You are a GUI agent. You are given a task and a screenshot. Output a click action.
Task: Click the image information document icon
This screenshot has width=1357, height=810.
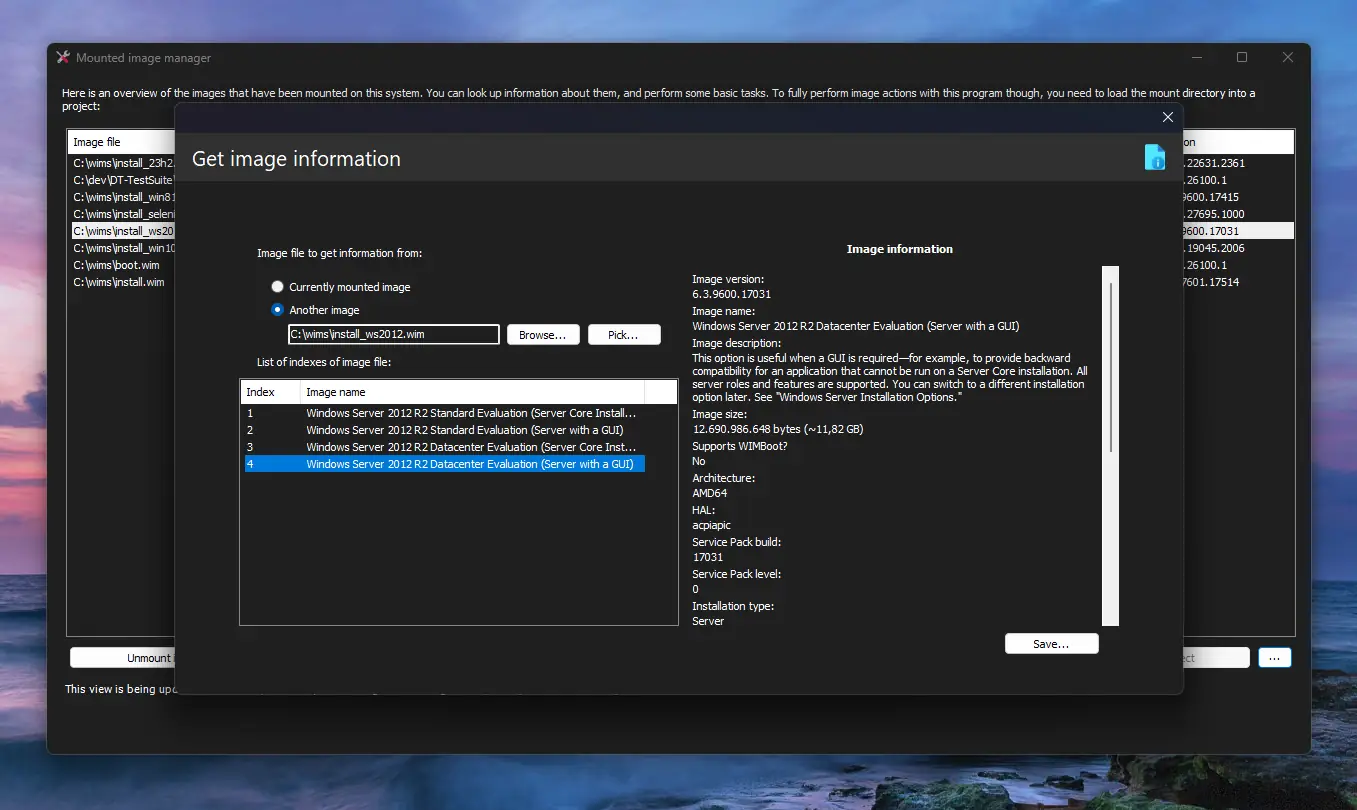[1154, 157]
